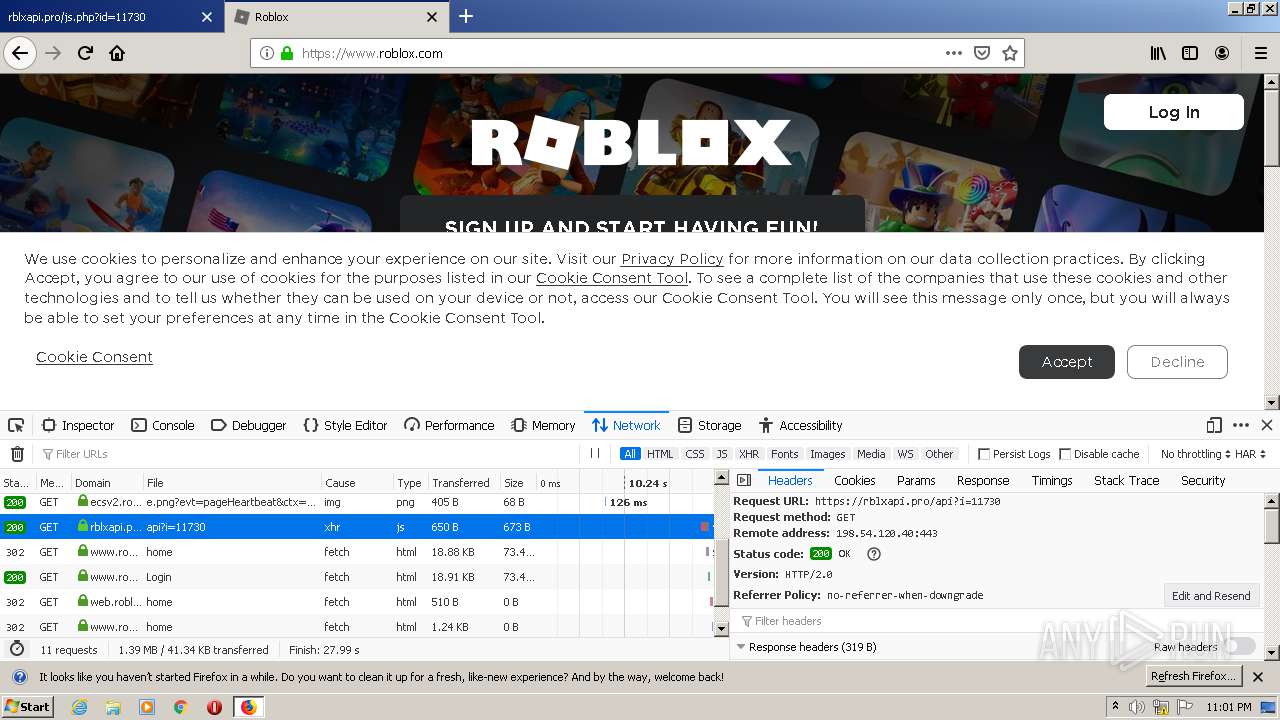1280x720 pixels.
Task: Open performance analysis stopwatch icon
Action: (17, 649)
